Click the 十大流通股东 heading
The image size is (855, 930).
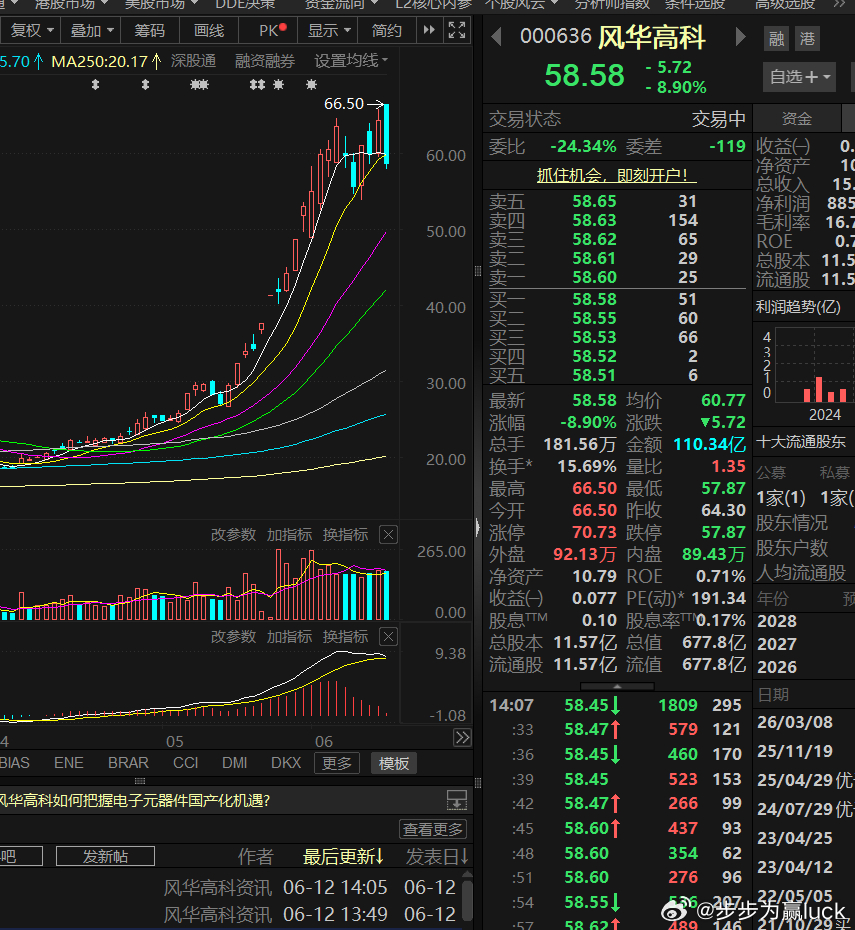point(800,442)
